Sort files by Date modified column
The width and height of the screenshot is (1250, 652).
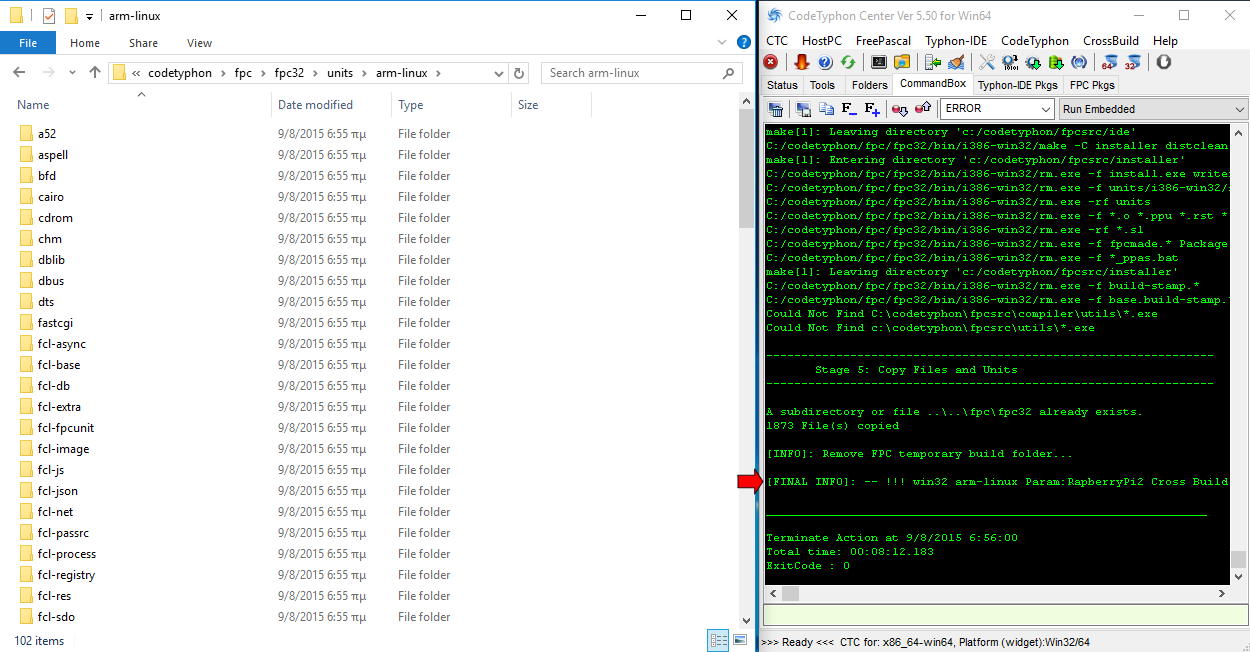(315, 105)
